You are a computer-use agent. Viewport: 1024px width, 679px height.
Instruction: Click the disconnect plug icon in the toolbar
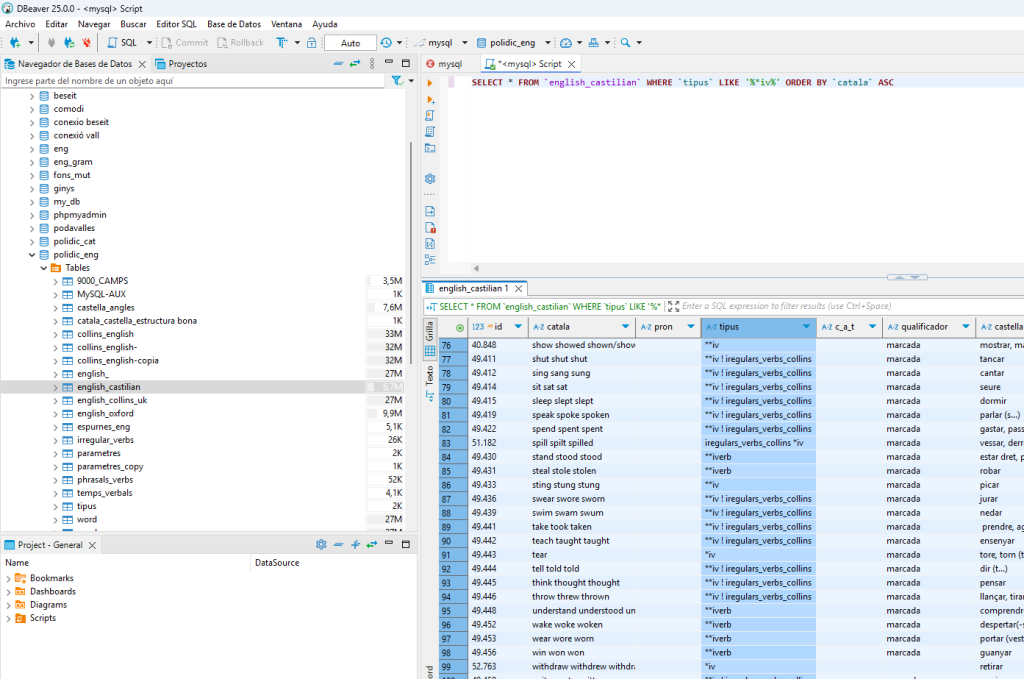click(87, 43)
